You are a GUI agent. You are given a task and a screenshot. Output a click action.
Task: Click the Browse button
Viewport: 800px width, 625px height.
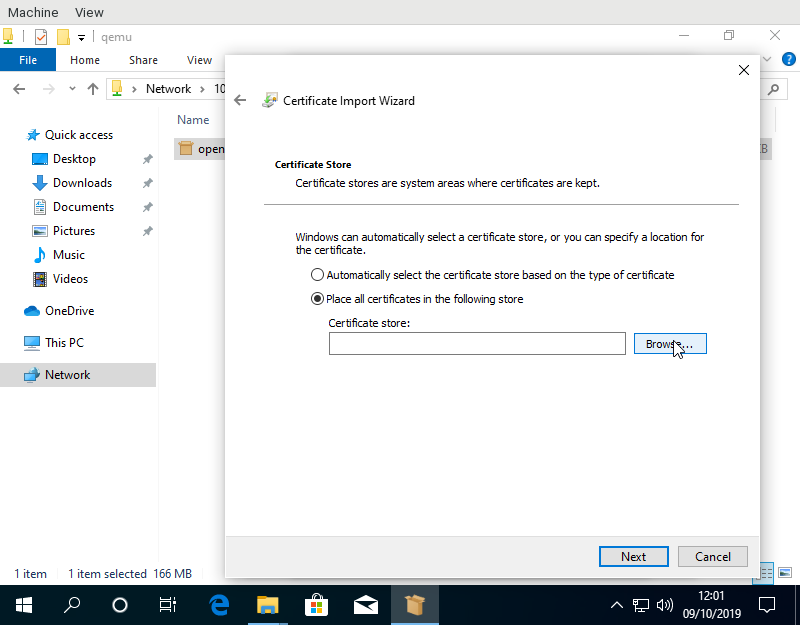(x=670, y=344)
